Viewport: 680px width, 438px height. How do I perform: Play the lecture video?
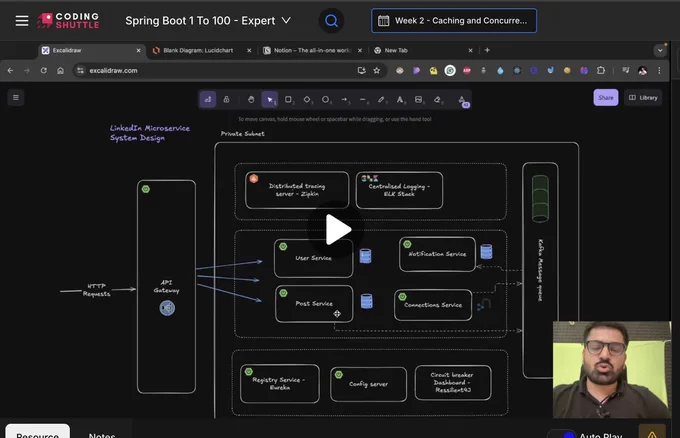(x=338, y=229)
